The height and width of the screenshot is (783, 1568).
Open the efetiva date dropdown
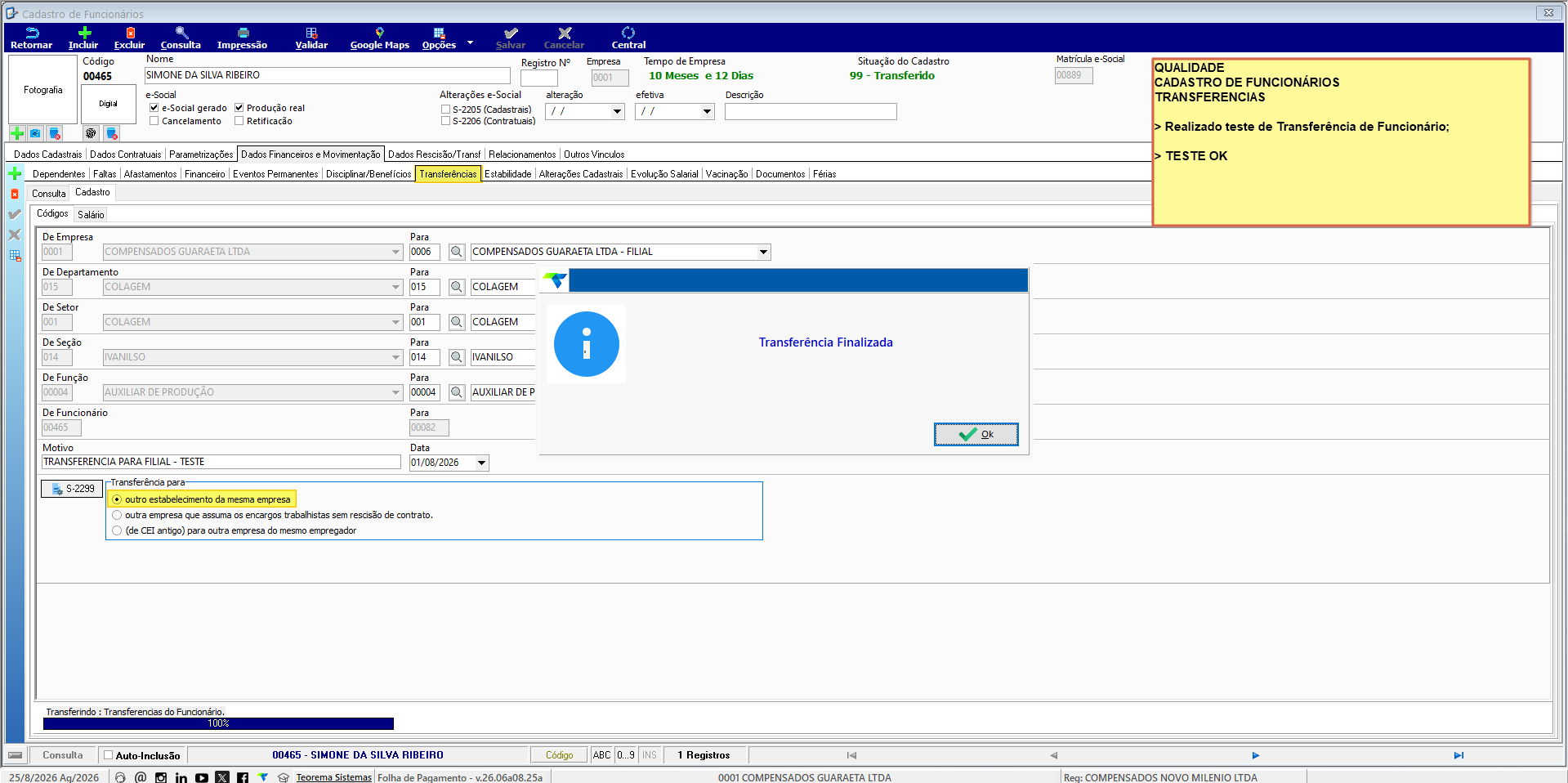[707, 111]
